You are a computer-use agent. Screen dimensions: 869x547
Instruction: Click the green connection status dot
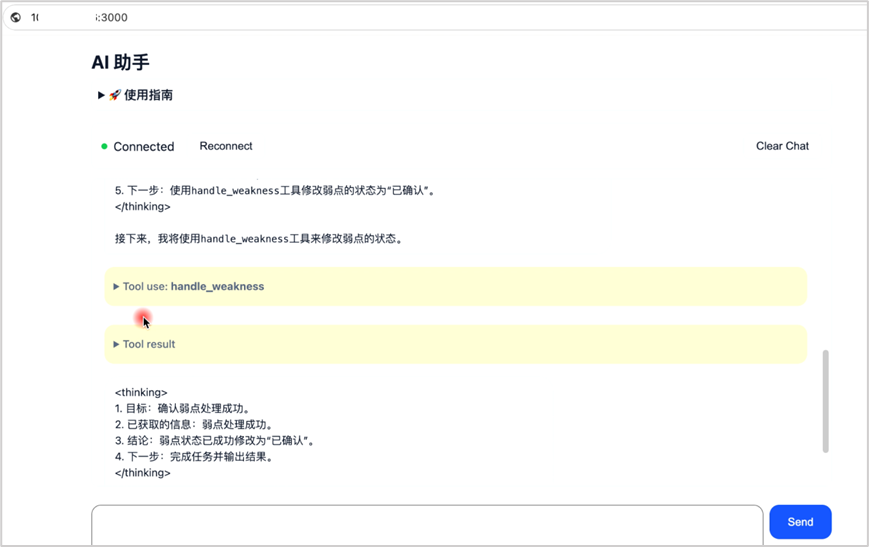(x=104, y=146)
